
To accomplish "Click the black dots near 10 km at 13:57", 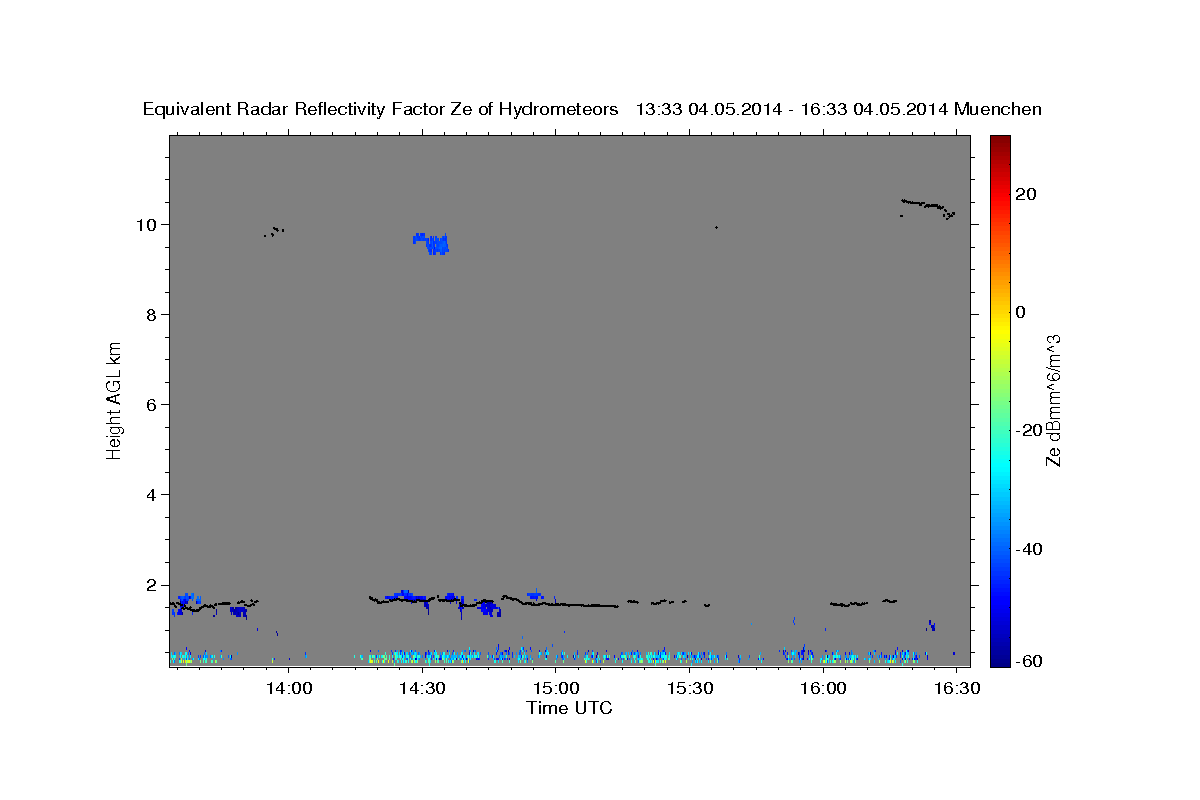I will 274,231.
